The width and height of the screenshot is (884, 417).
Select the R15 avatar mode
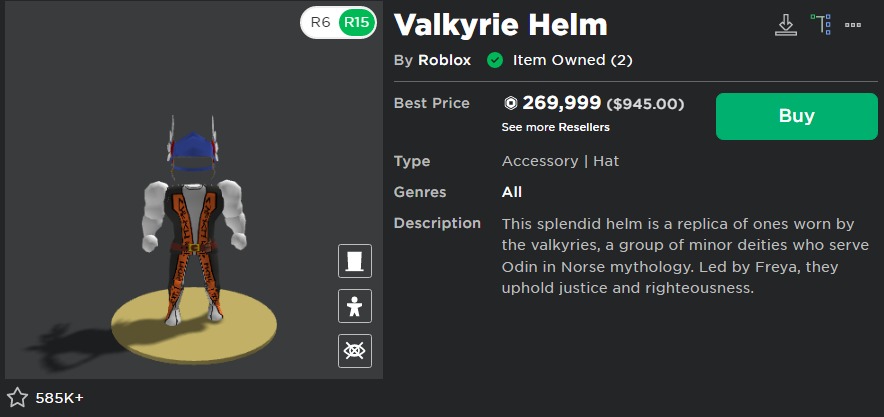[355, 22]
